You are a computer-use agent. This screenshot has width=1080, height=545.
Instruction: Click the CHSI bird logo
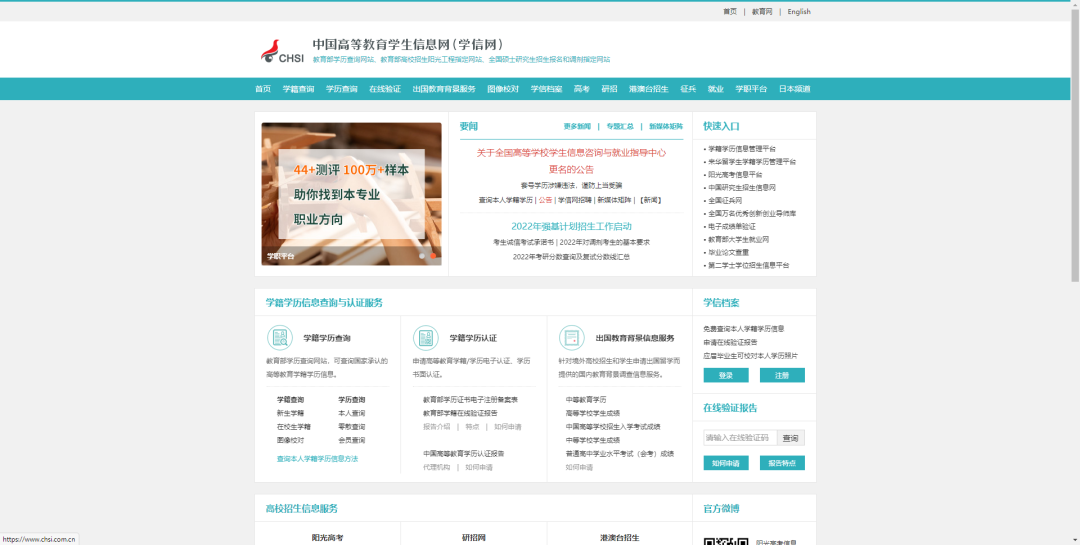(282, 51)
